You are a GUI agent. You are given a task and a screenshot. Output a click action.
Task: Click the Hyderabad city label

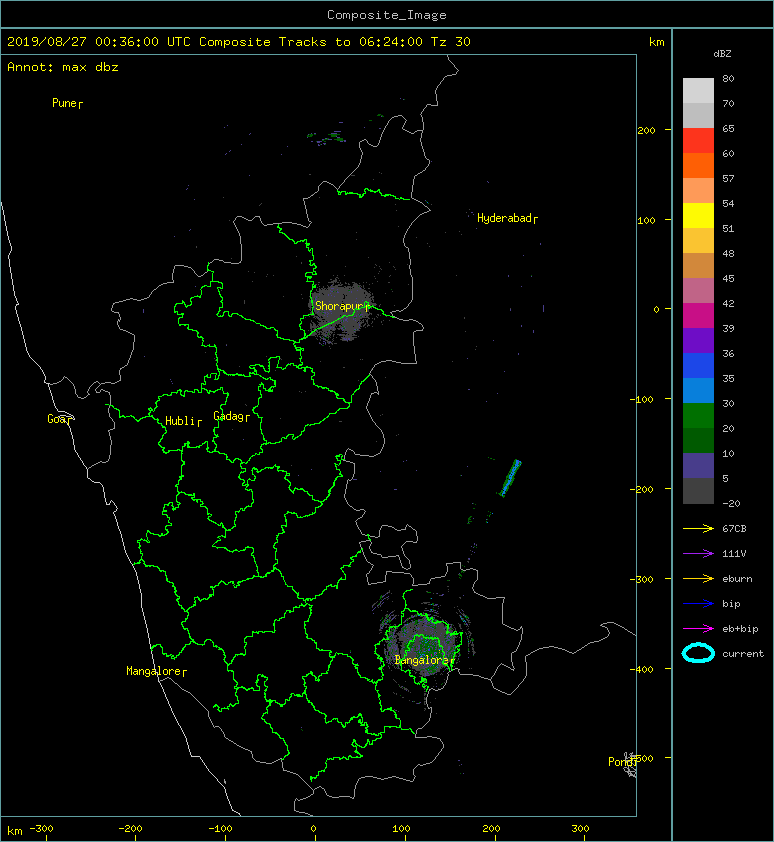507,218
